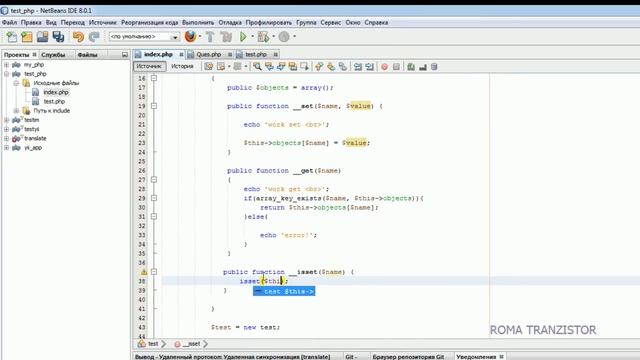Run the project with green play icon

243,37
